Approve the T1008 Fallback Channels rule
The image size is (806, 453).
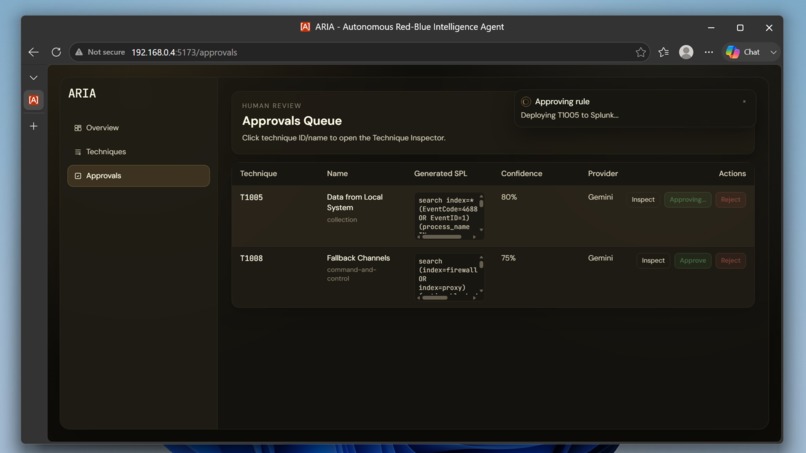(692, 260)
